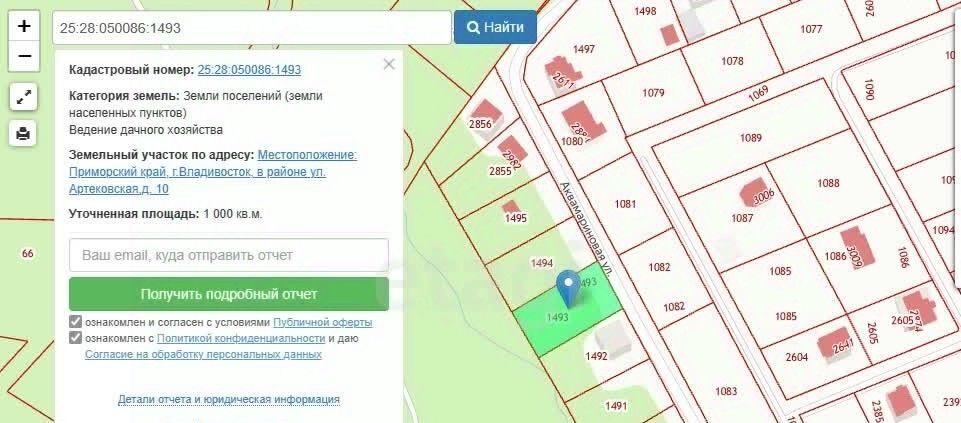
Task: Select parcel 1498 on the map
Action: [x=645, y=11]
